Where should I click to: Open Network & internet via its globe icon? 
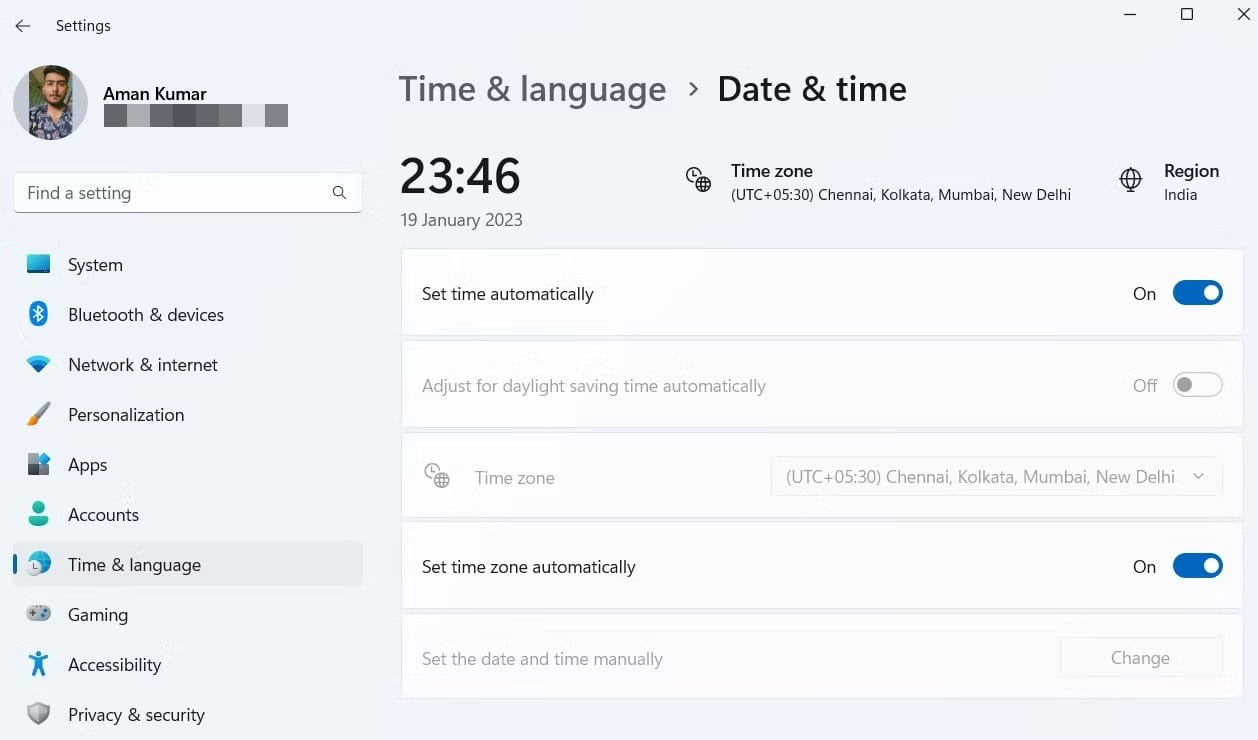38,364
